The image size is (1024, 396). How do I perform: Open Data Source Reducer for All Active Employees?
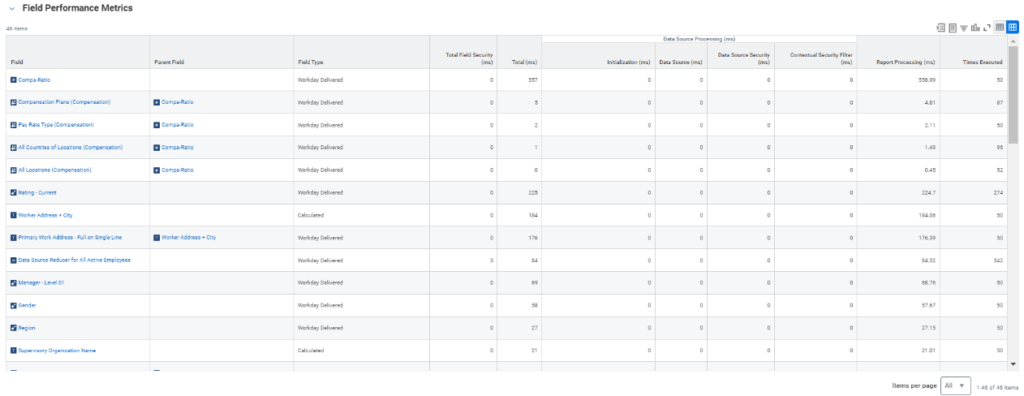click(74, 260)
